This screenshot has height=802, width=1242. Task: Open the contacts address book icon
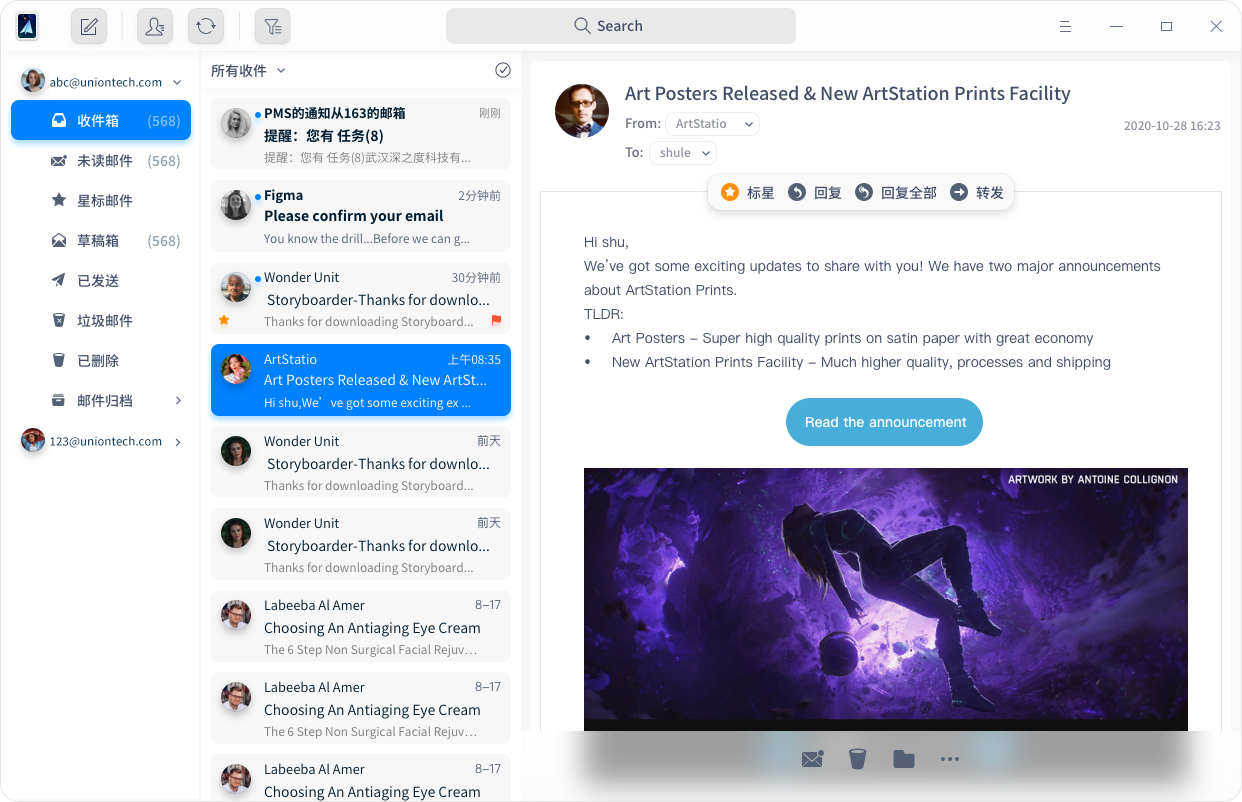[x=154, y=27]
